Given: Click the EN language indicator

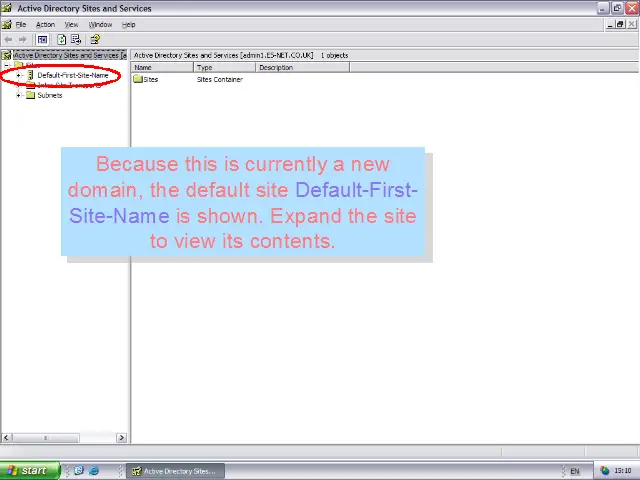Looking at the screenshot, I should click(575, 471).
